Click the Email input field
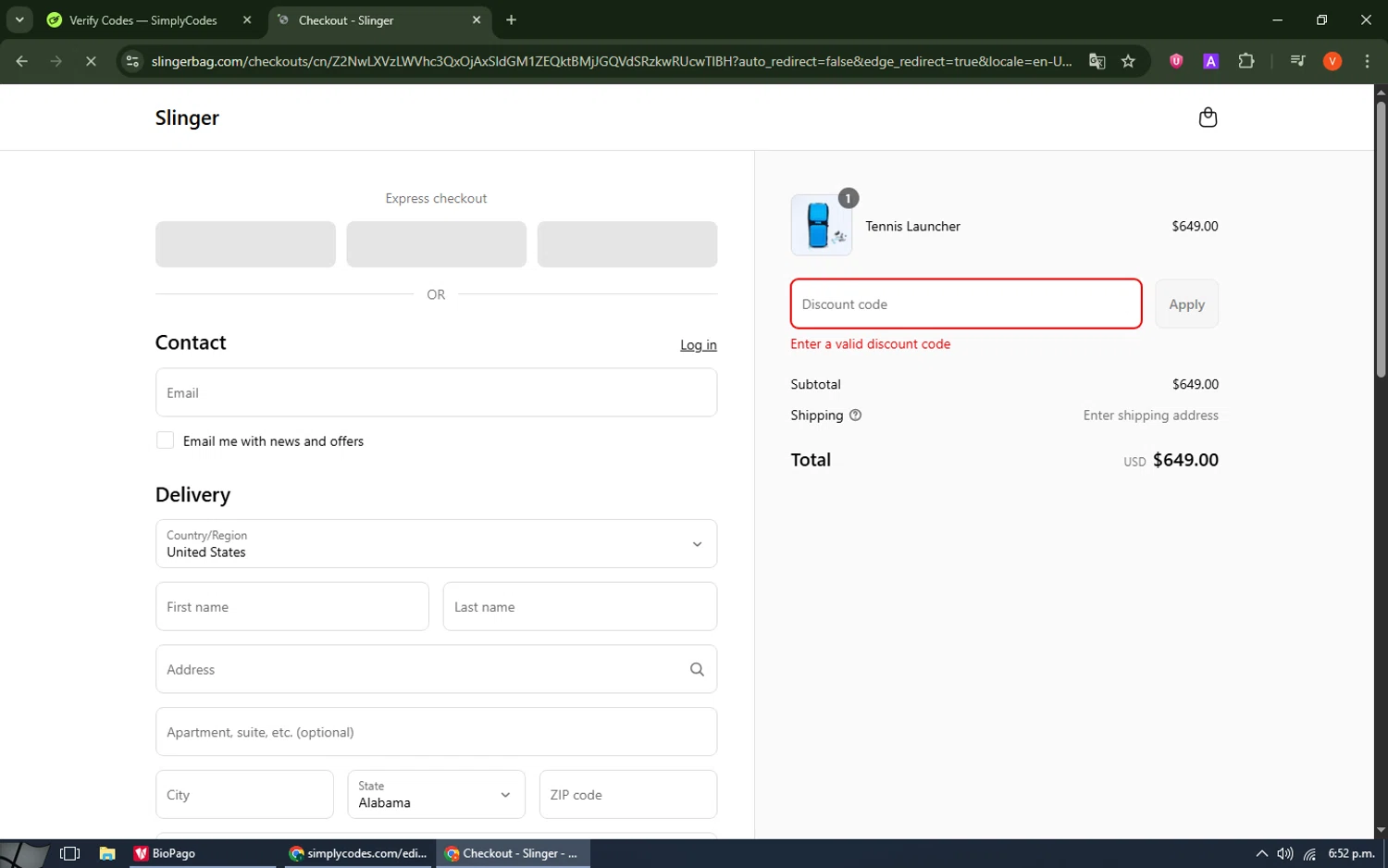 click(x=436, y=392)
